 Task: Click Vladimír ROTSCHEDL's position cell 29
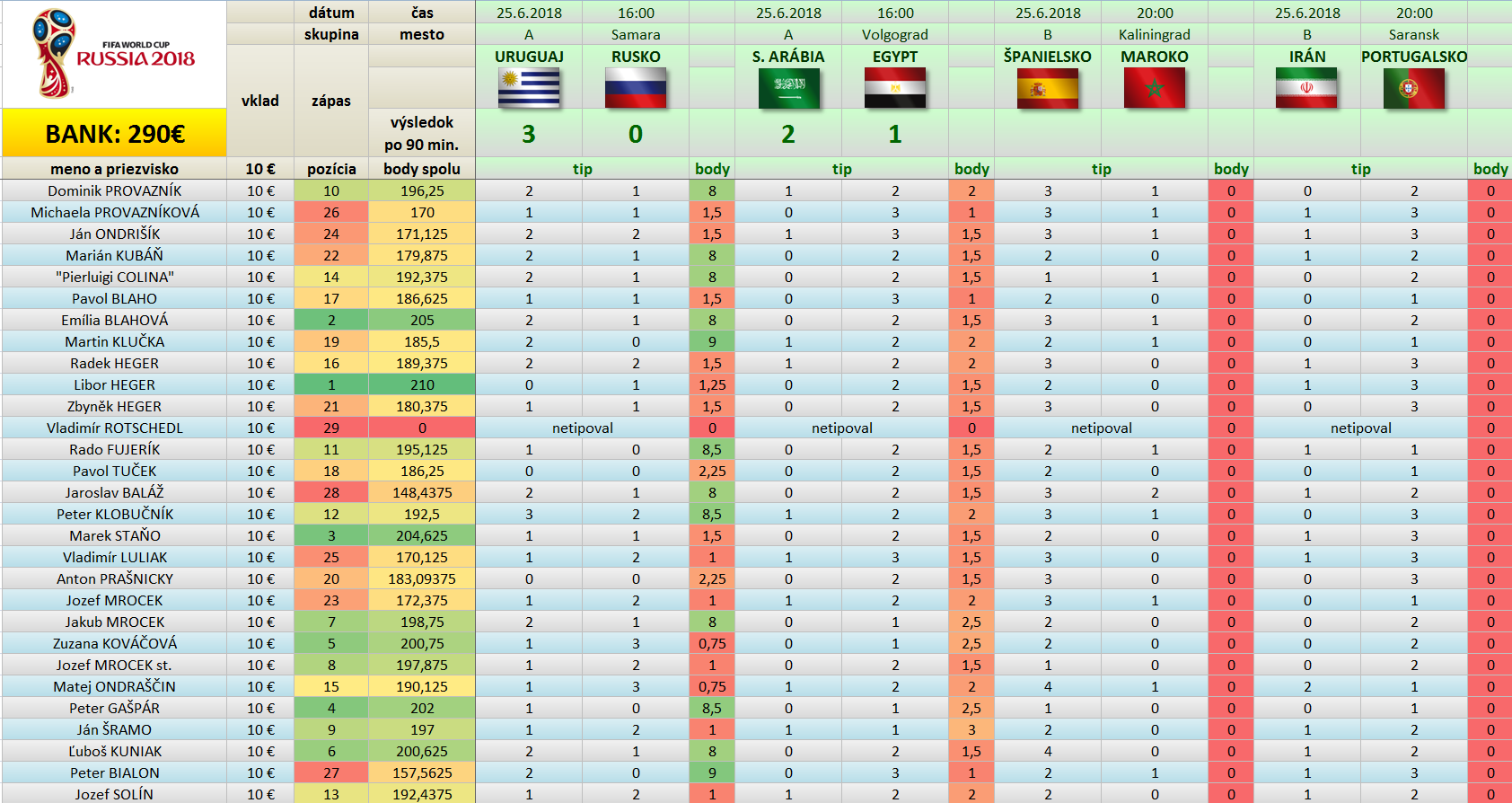(331, 428)
